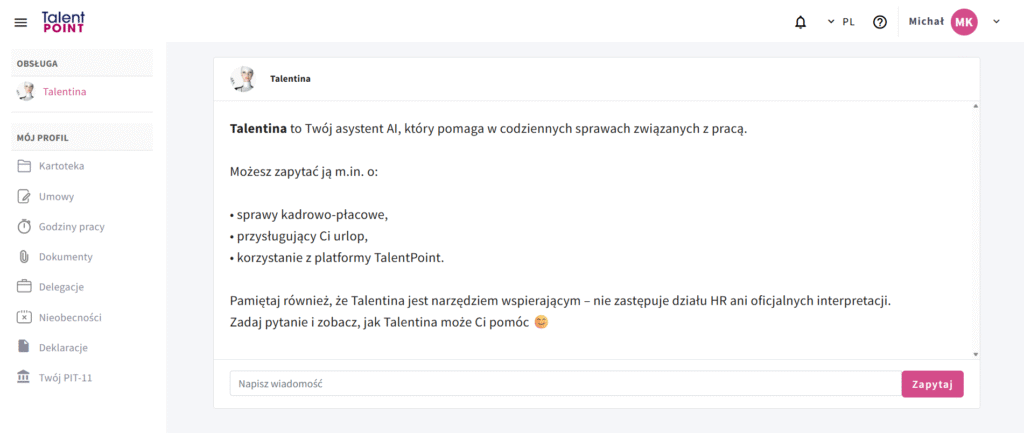This screenshot has height=433, width=1024.
Task: Click the MK user avatar
Action: [x=964, y=22]
